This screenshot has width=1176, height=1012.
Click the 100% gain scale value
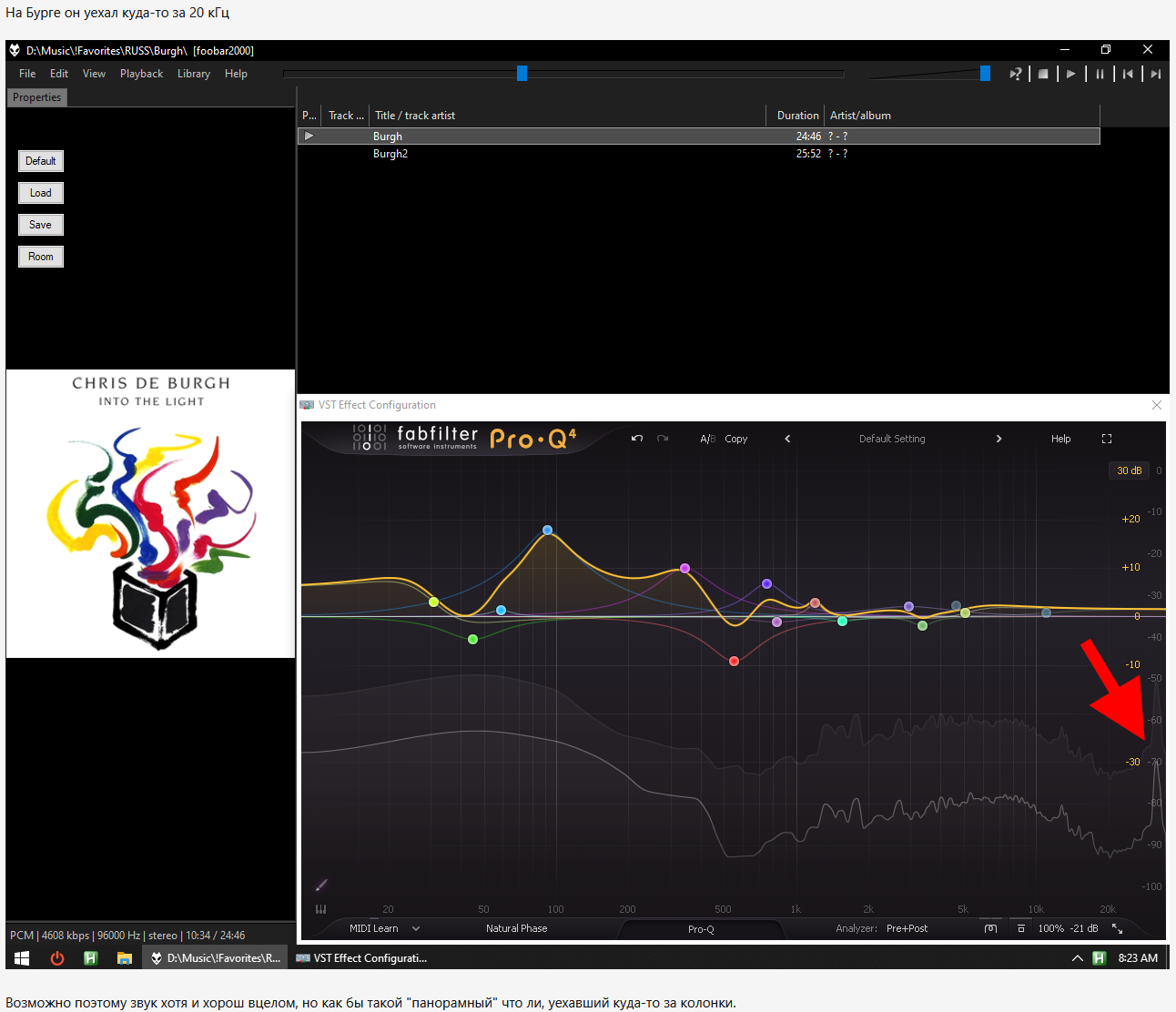[x=1050, y=928]
